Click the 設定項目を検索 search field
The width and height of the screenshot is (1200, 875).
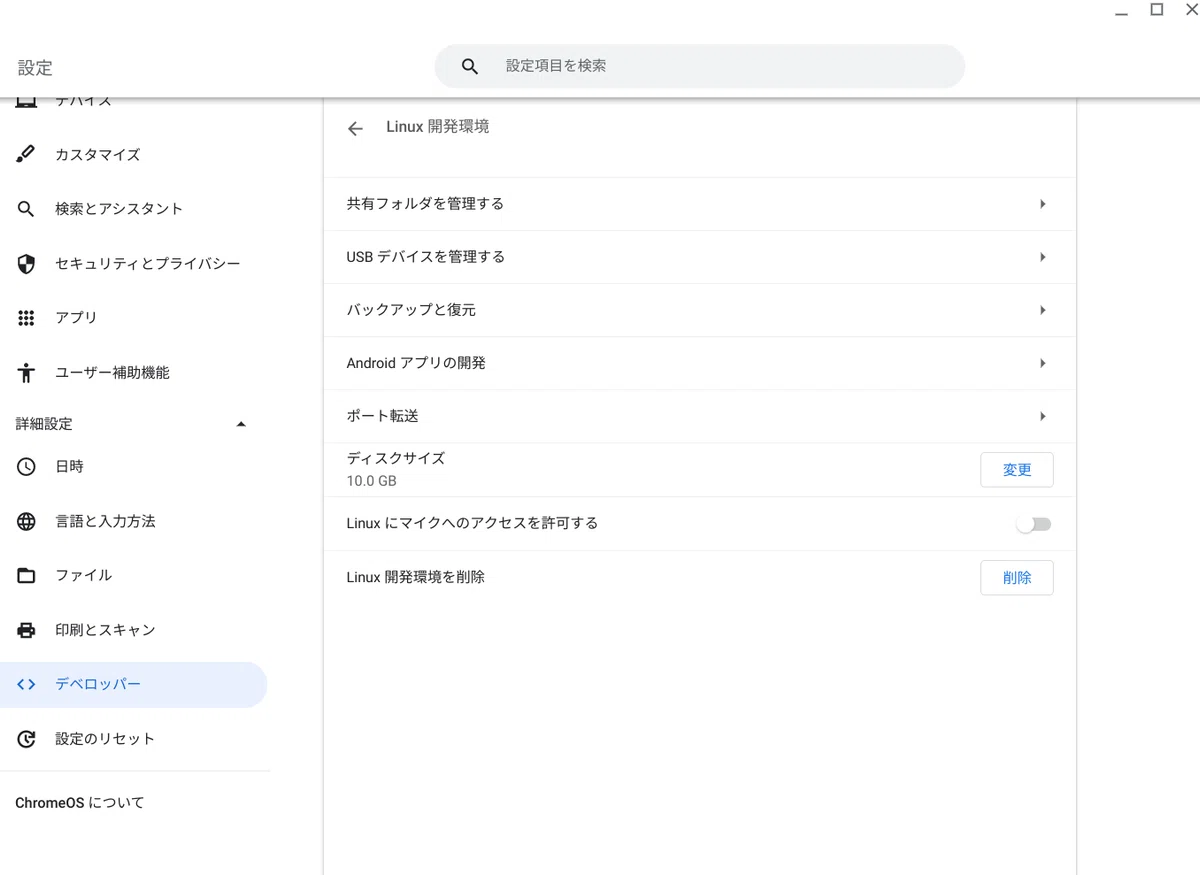pos(700,66)
